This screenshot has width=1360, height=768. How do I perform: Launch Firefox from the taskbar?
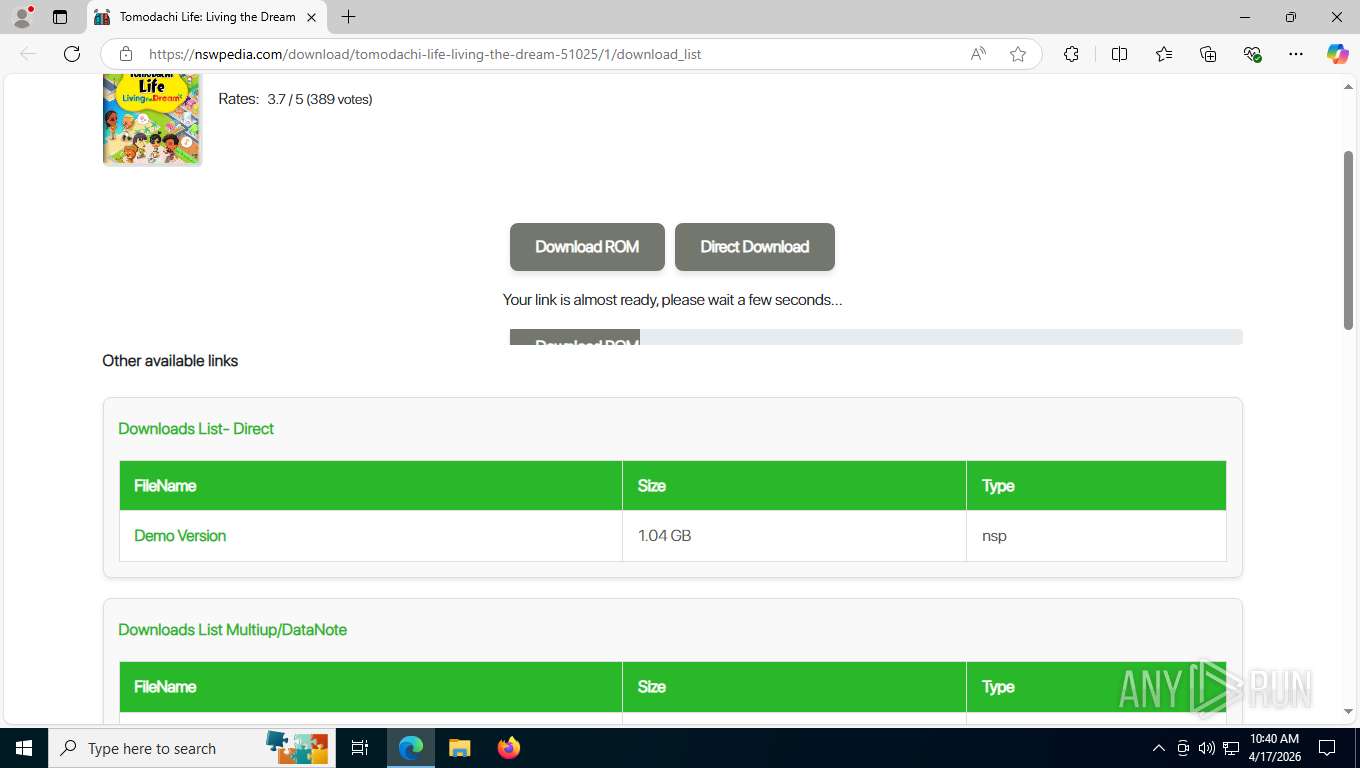click(x=508, y=748)
